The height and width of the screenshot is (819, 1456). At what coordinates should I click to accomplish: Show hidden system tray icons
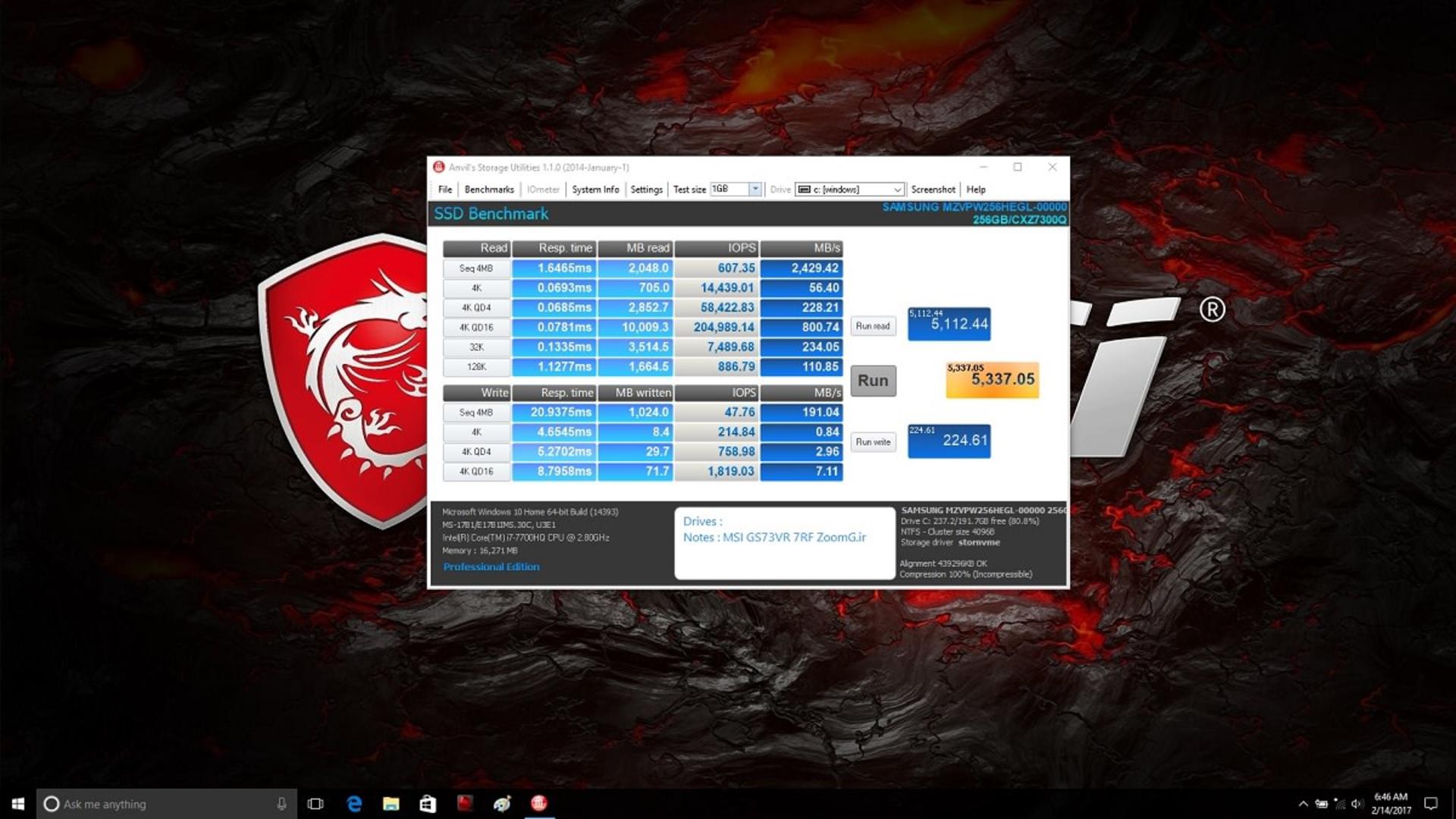[x=1303, y=804]
